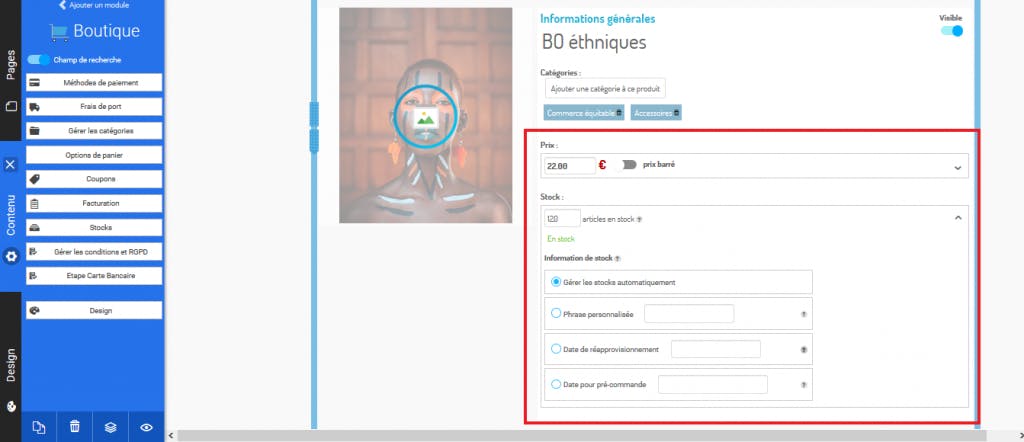The height and width of the screenshot is (442, 1024).
Task: Click the Informations générales heading
Action: tap(598, 19)
